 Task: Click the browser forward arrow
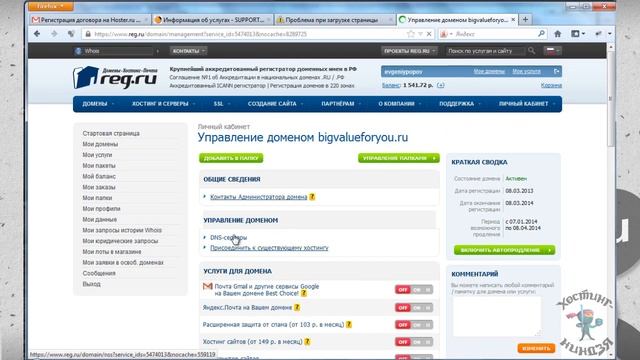tap(54, 34)
